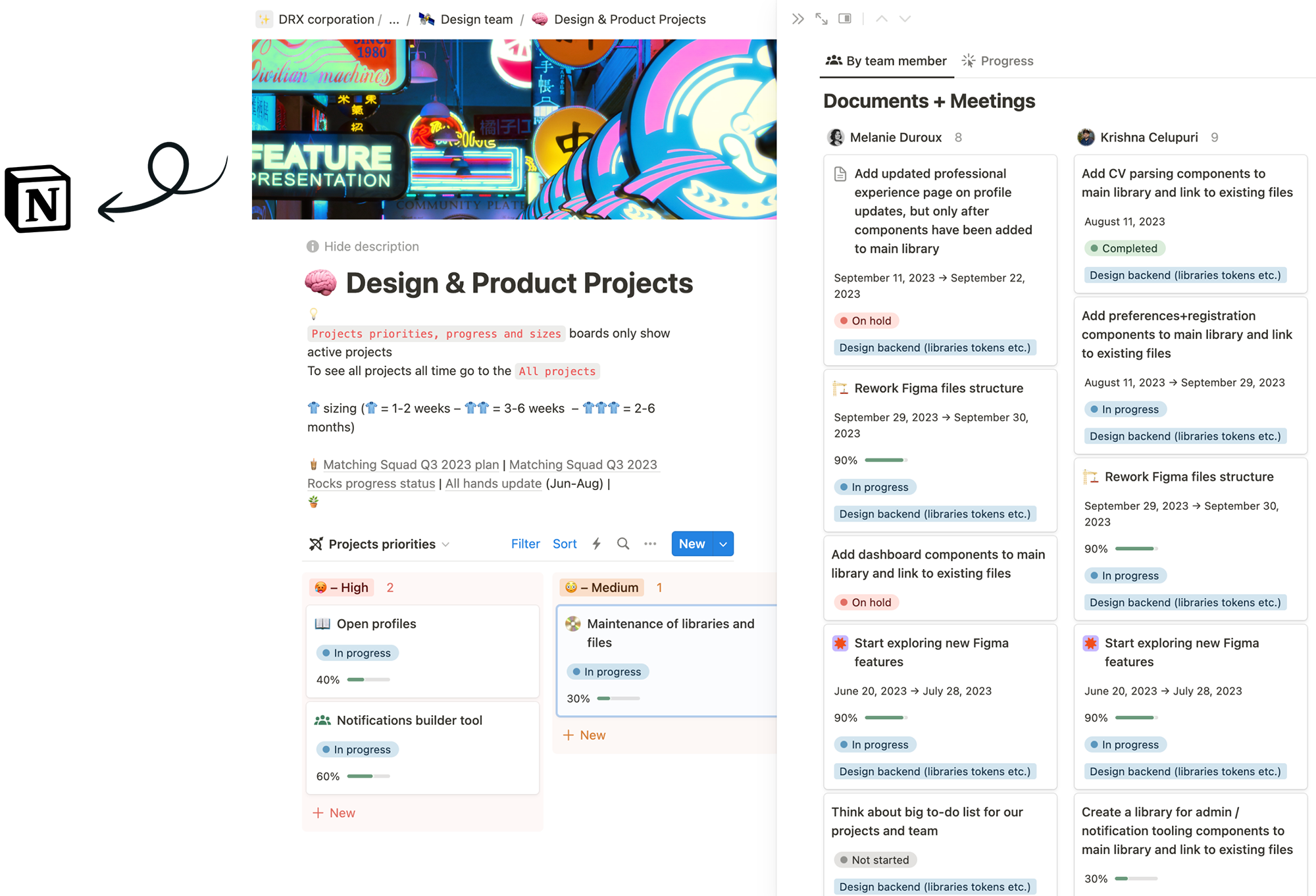Collapse side peek with double chevron icon
The width and height of the screenshot is (1316, 896).
pyautogui.click(x=797, y=19)
